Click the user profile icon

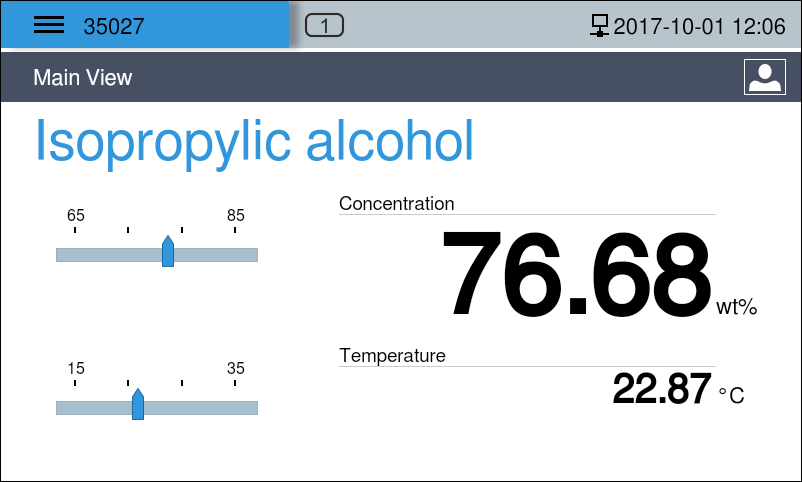pos(764,77)
